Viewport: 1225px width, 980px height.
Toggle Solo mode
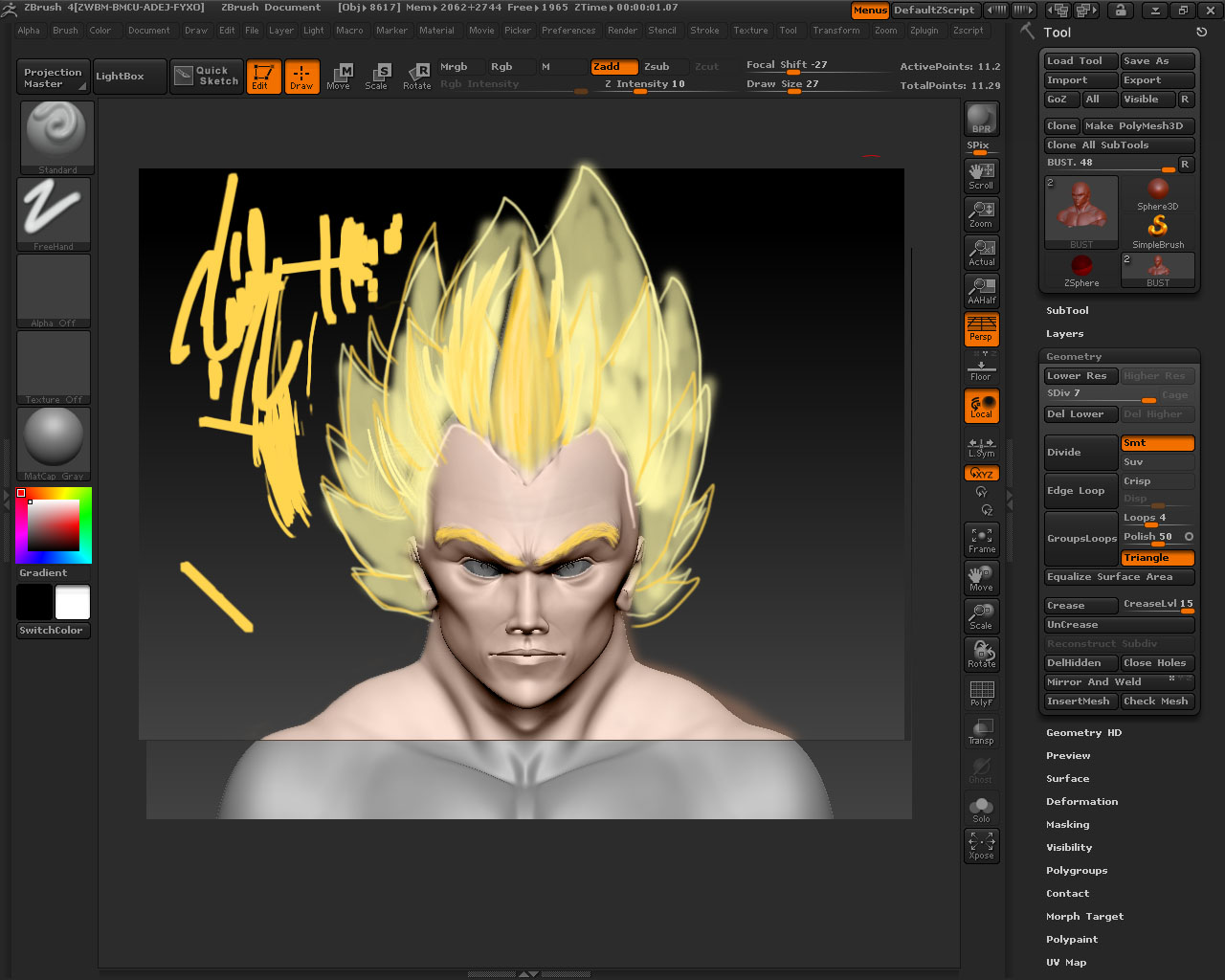(x=981, y=809)
